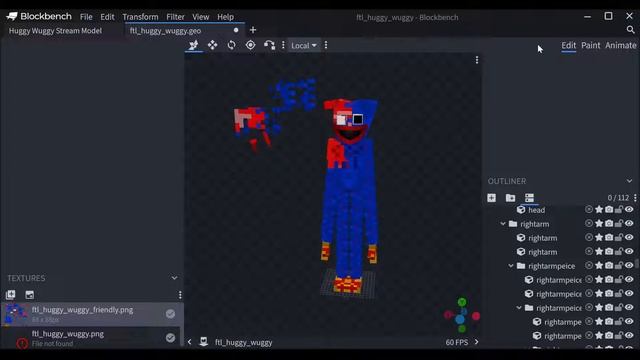Select the ftl_huggy_wuggy.png texture
The height and width of the screenshot is (360, 640).
tap(92, 338)
